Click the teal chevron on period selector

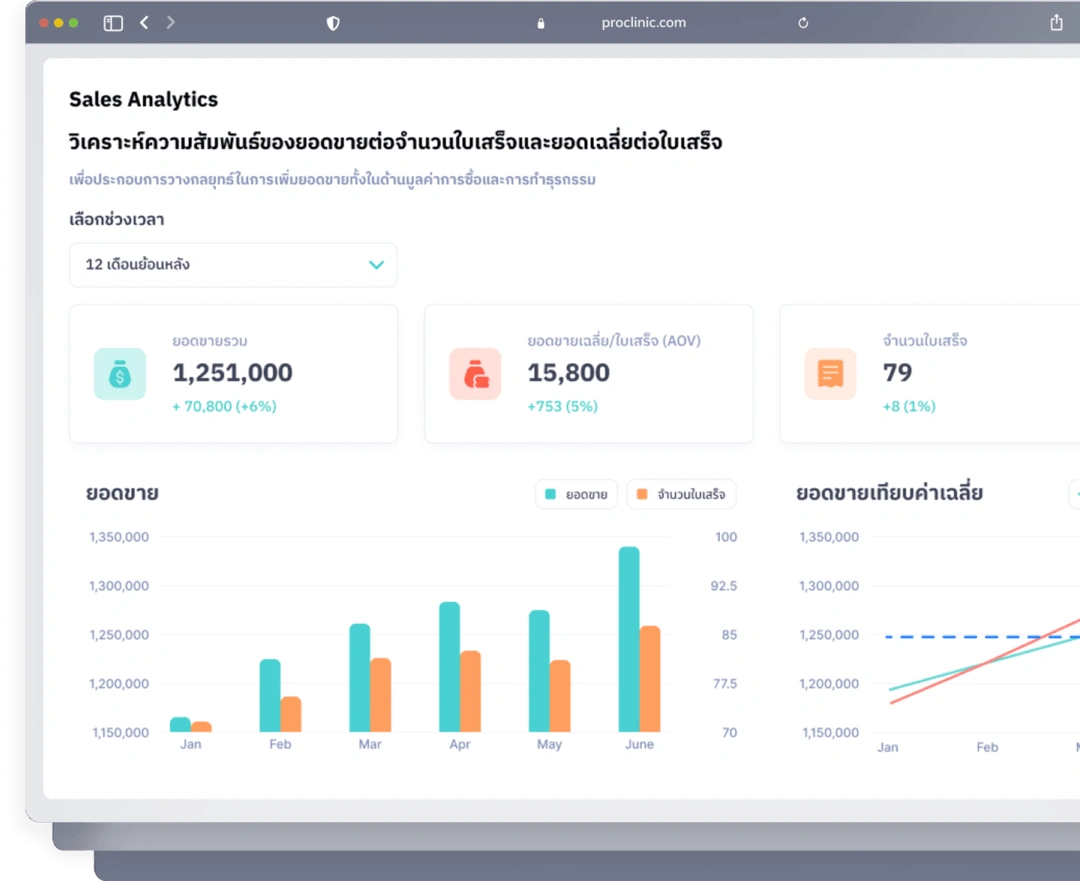376,265
